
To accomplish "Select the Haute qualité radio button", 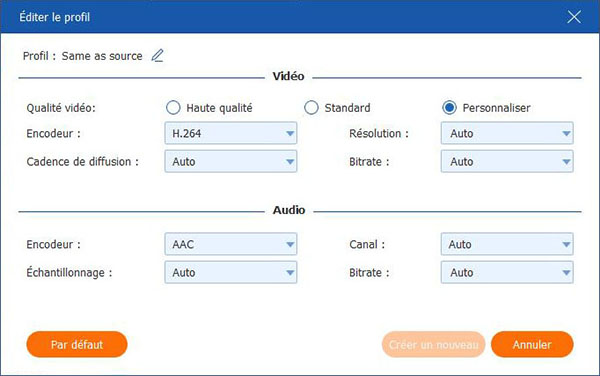I will [173, 108].
